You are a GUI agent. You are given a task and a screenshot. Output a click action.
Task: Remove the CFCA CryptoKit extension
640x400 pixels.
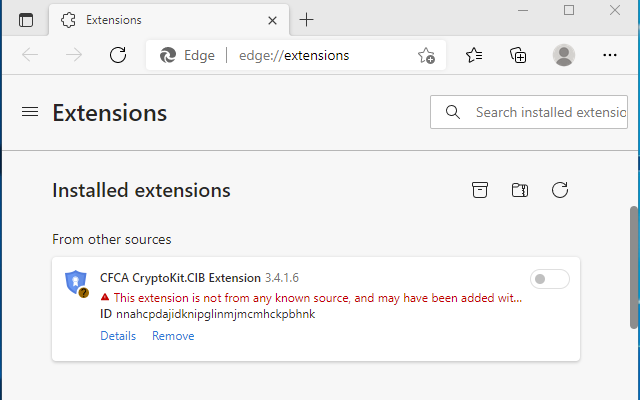[173, 336]
